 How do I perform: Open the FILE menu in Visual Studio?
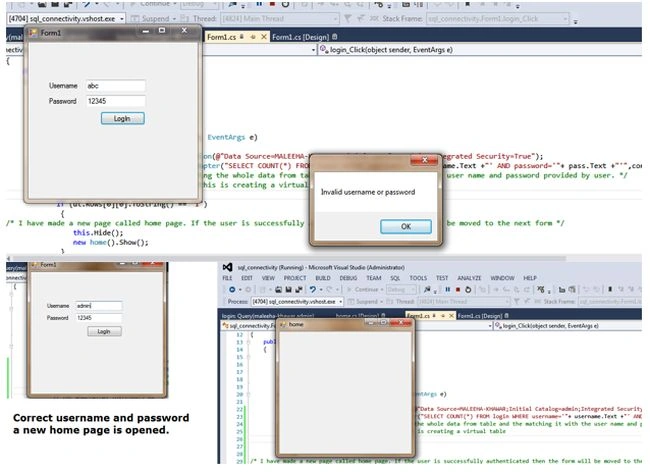[x=227, y=278]
